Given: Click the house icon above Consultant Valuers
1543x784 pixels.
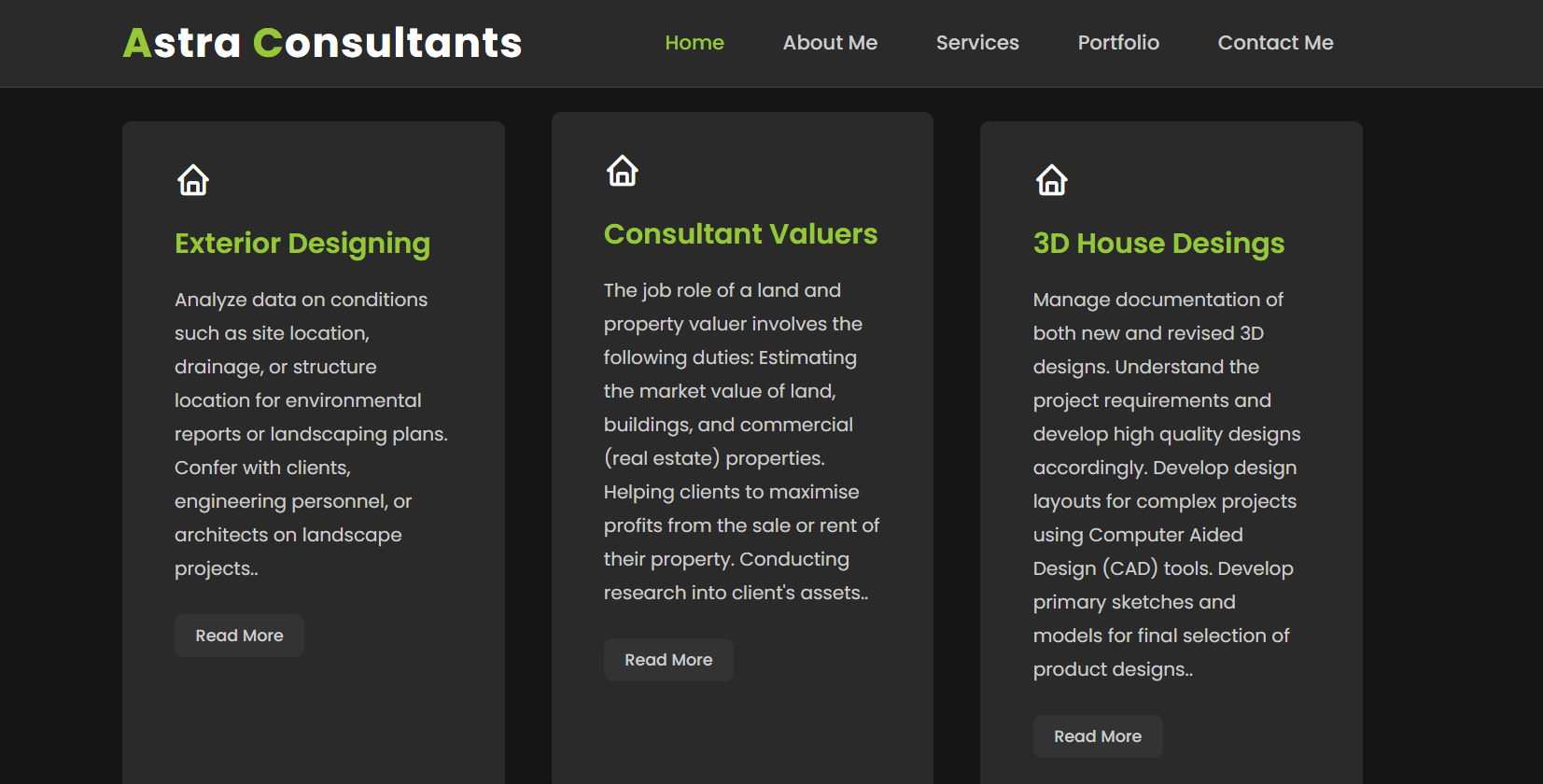Looking at the screenshot, I should pos(623,171).
